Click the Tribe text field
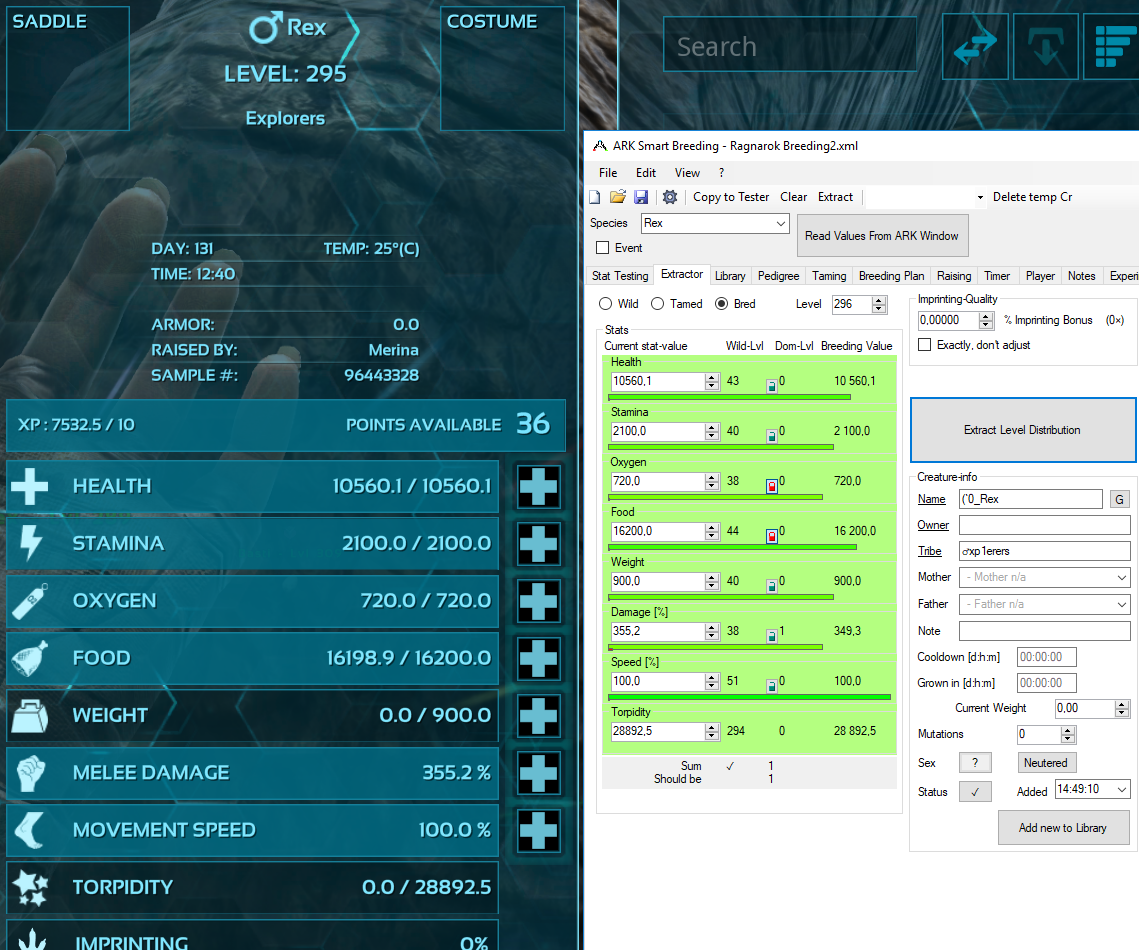Screen dimensions: 1139x950 1045,551
